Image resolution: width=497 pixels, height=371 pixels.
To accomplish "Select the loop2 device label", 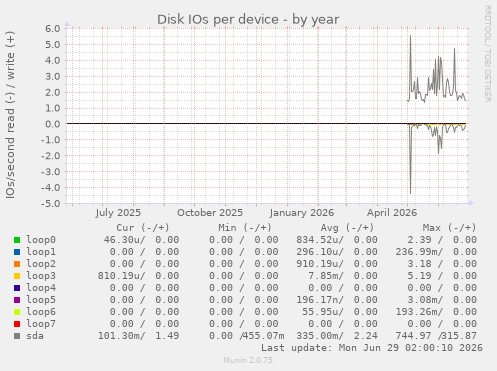I will [41, 264].
